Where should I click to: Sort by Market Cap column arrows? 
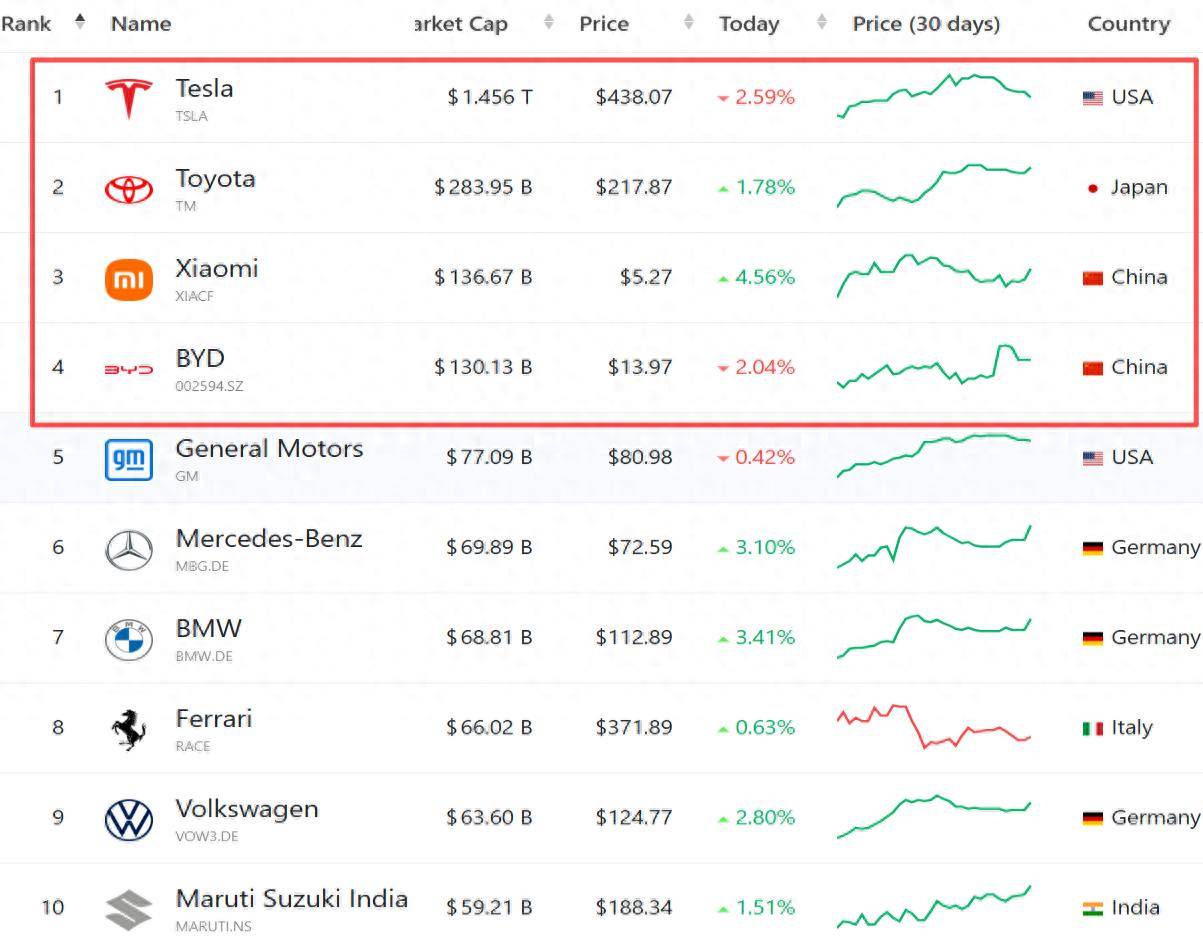tap(549, 22)
